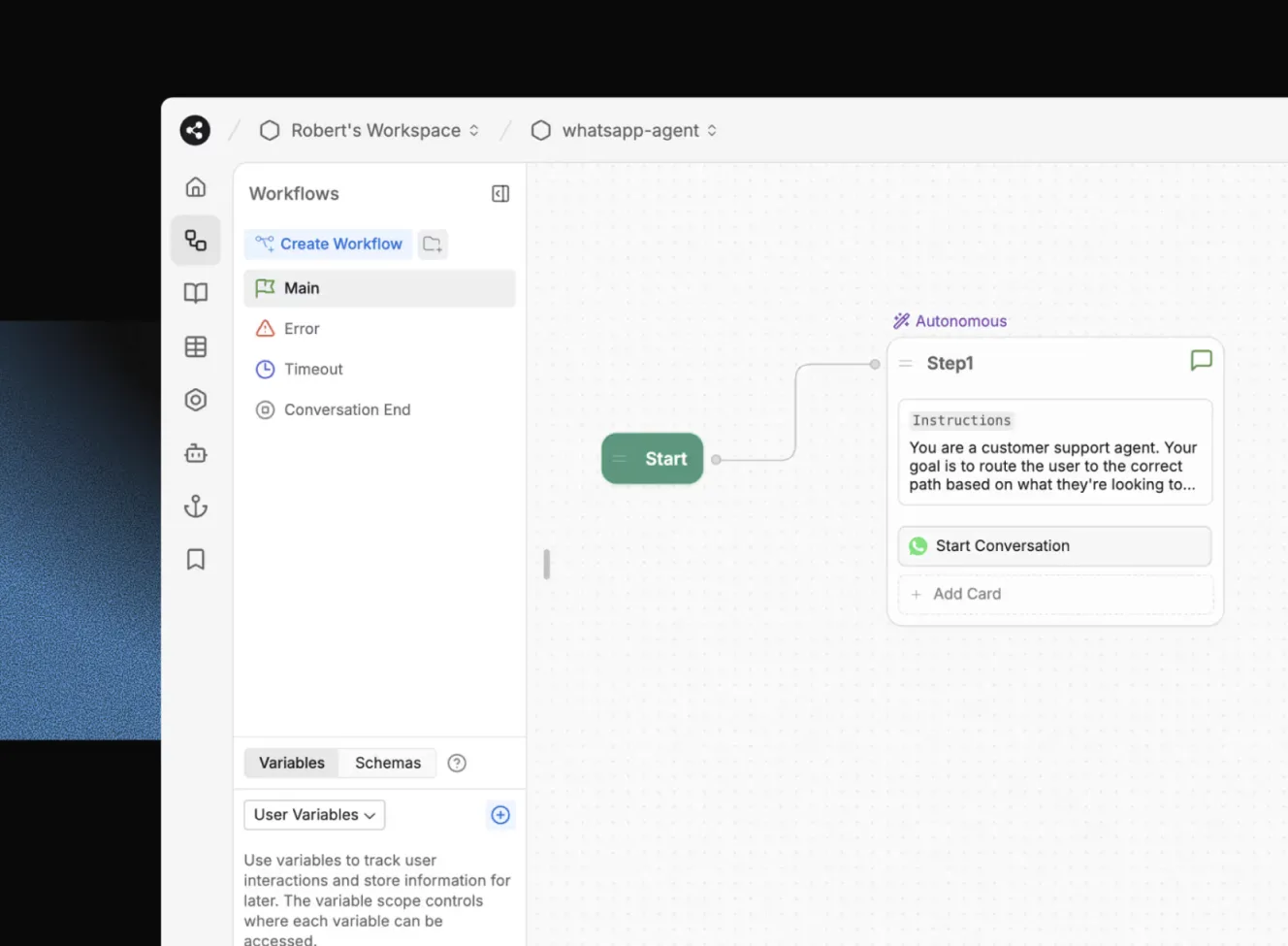Open the Robert's Workspace switcher
Image resolution: width=1288 pixels, height=946 pixels.
click(x=370, y=131)
